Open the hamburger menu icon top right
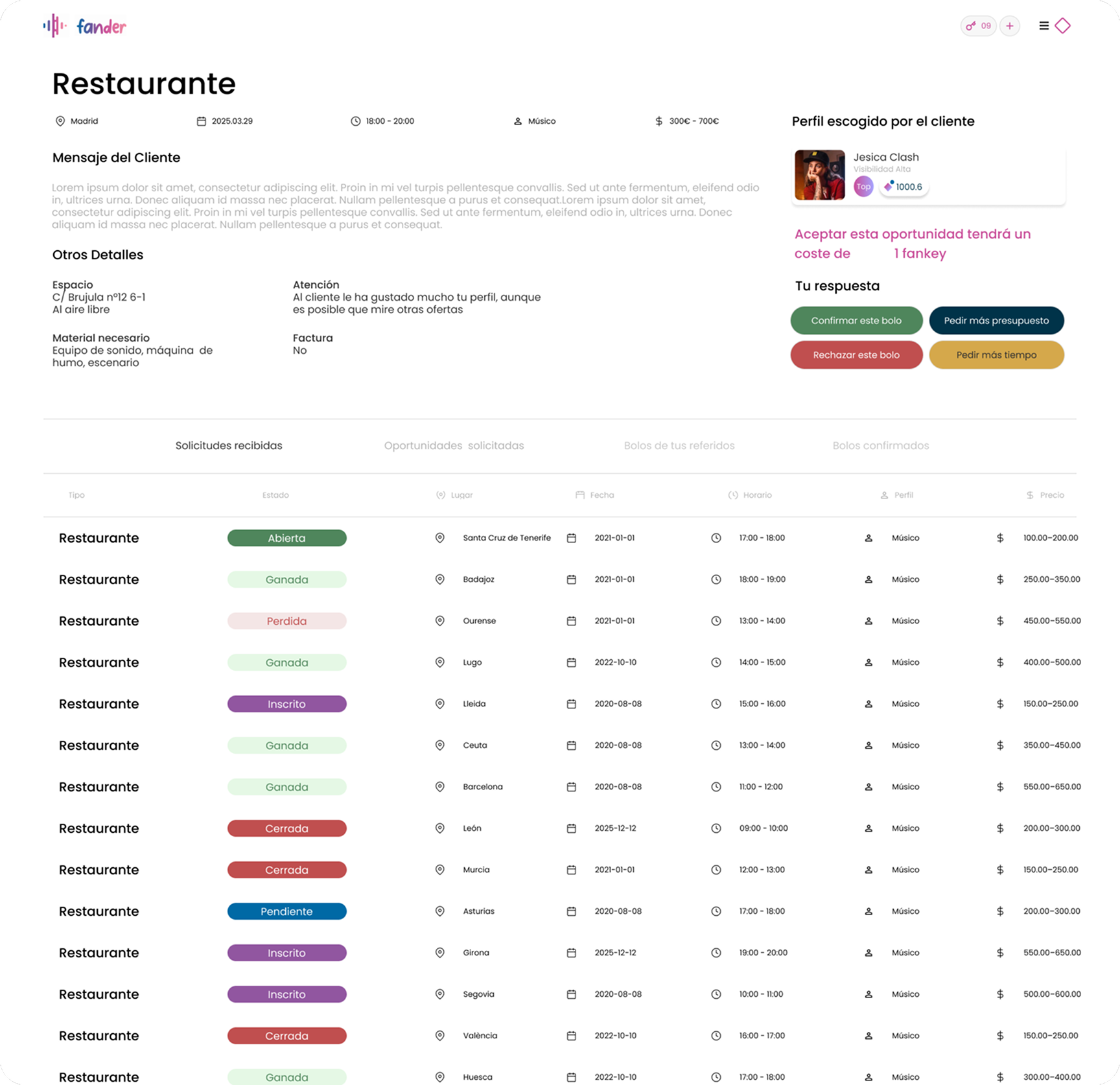The image size is (1120, 1085). coord(1044,25)
